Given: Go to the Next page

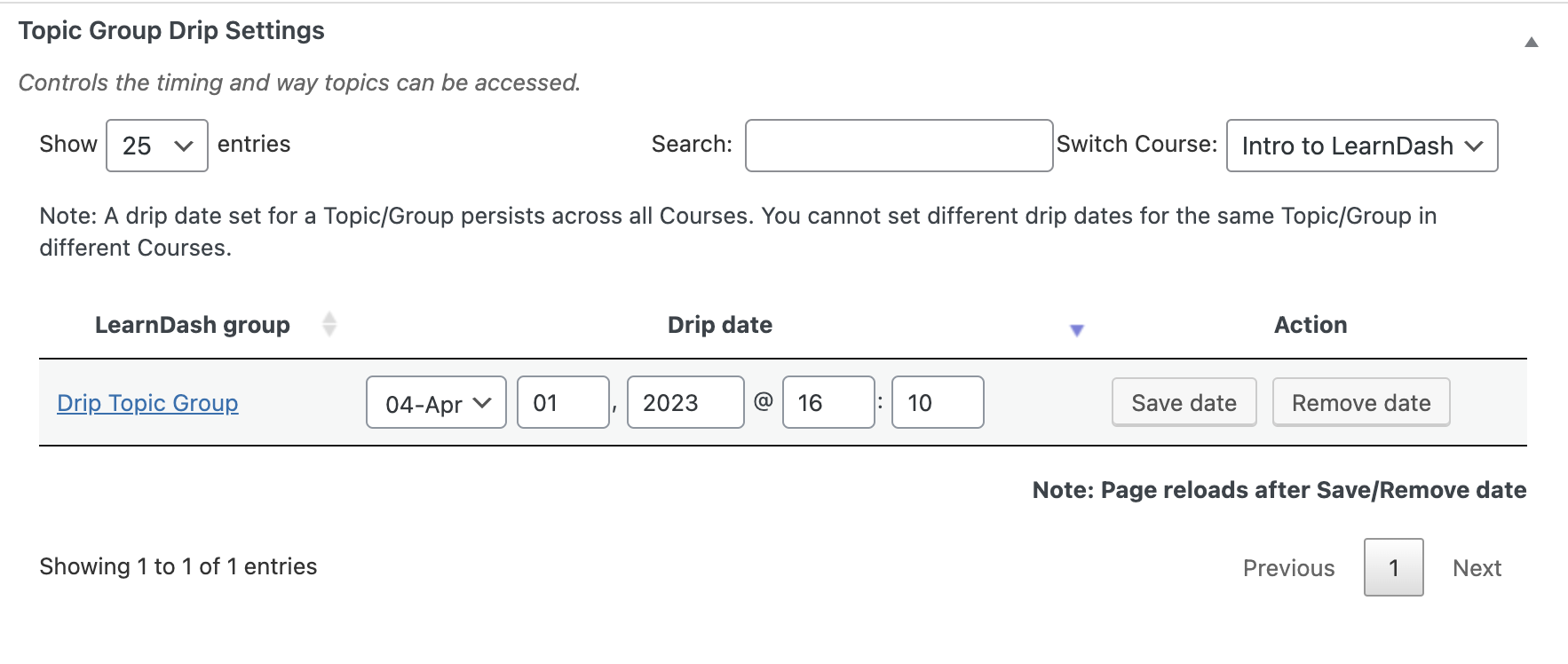Looking at the screenshot, I should pyautogui.click(x=1477, y=568).
